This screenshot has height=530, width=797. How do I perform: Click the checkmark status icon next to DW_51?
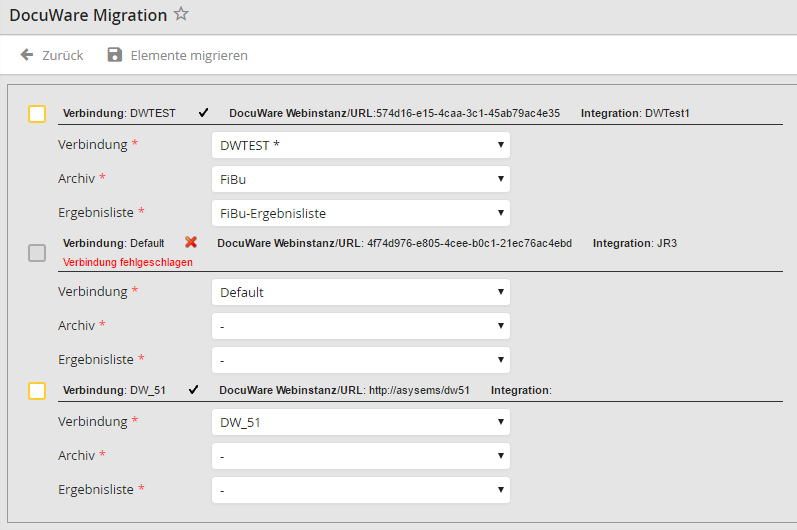click(193, 390)
